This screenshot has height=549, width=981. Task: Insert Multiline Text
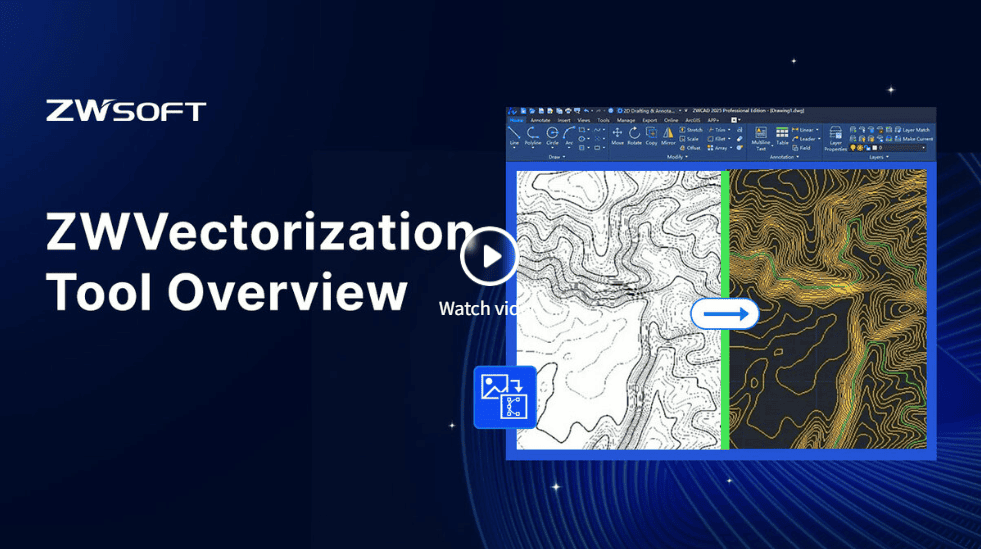(761, 138)
